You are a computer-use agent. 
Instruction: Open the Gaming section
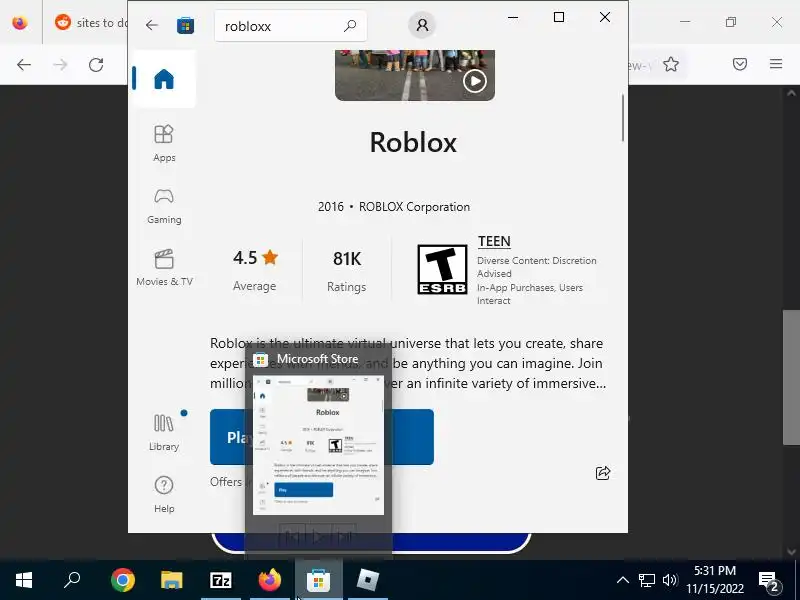pyautogui.click(x=164, y=206)
